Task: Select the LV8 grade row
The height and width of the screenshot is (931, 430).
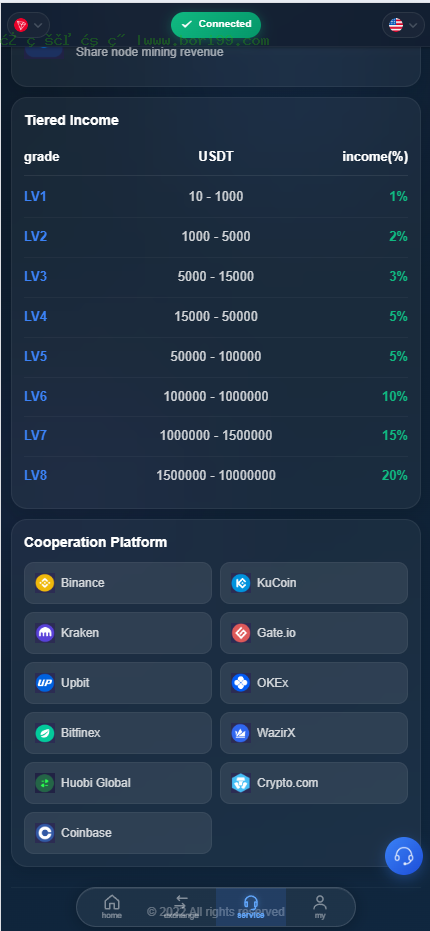Action: (x=216, y=476)
